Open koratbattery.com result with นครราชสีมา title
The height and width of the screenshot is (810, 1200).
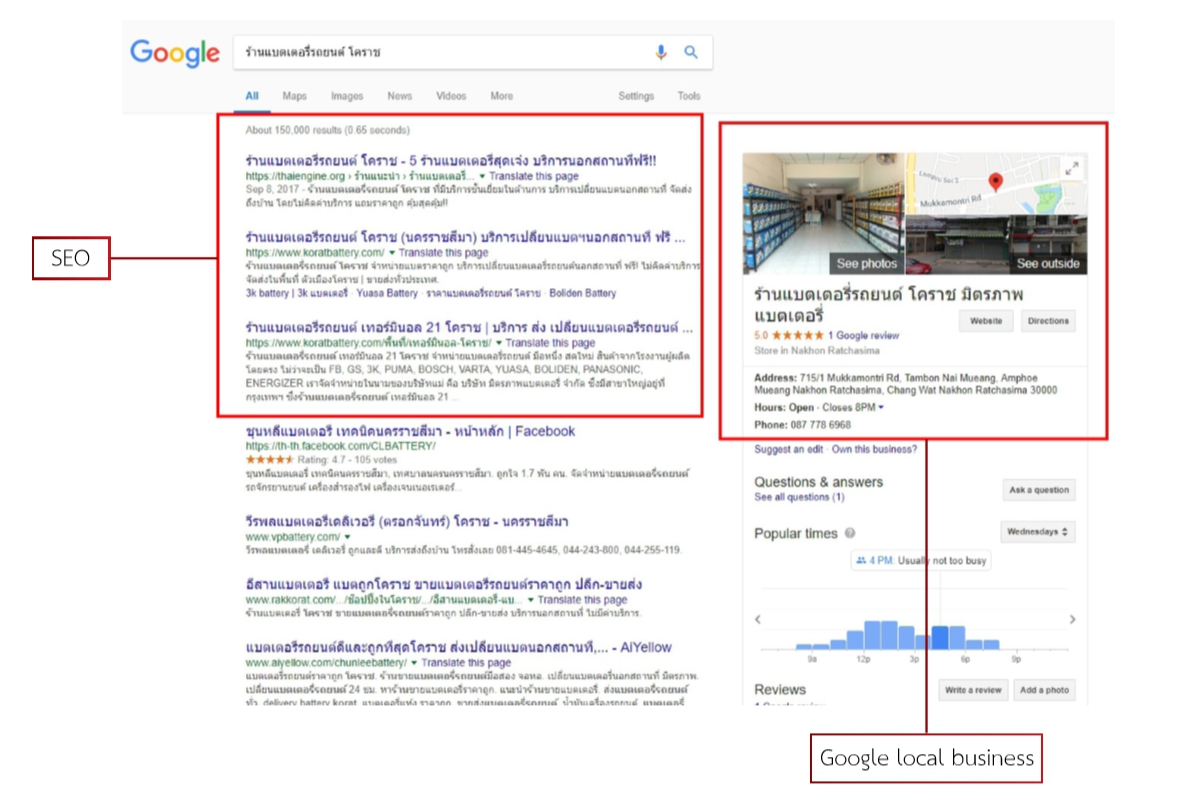click(x=466, y=239)
